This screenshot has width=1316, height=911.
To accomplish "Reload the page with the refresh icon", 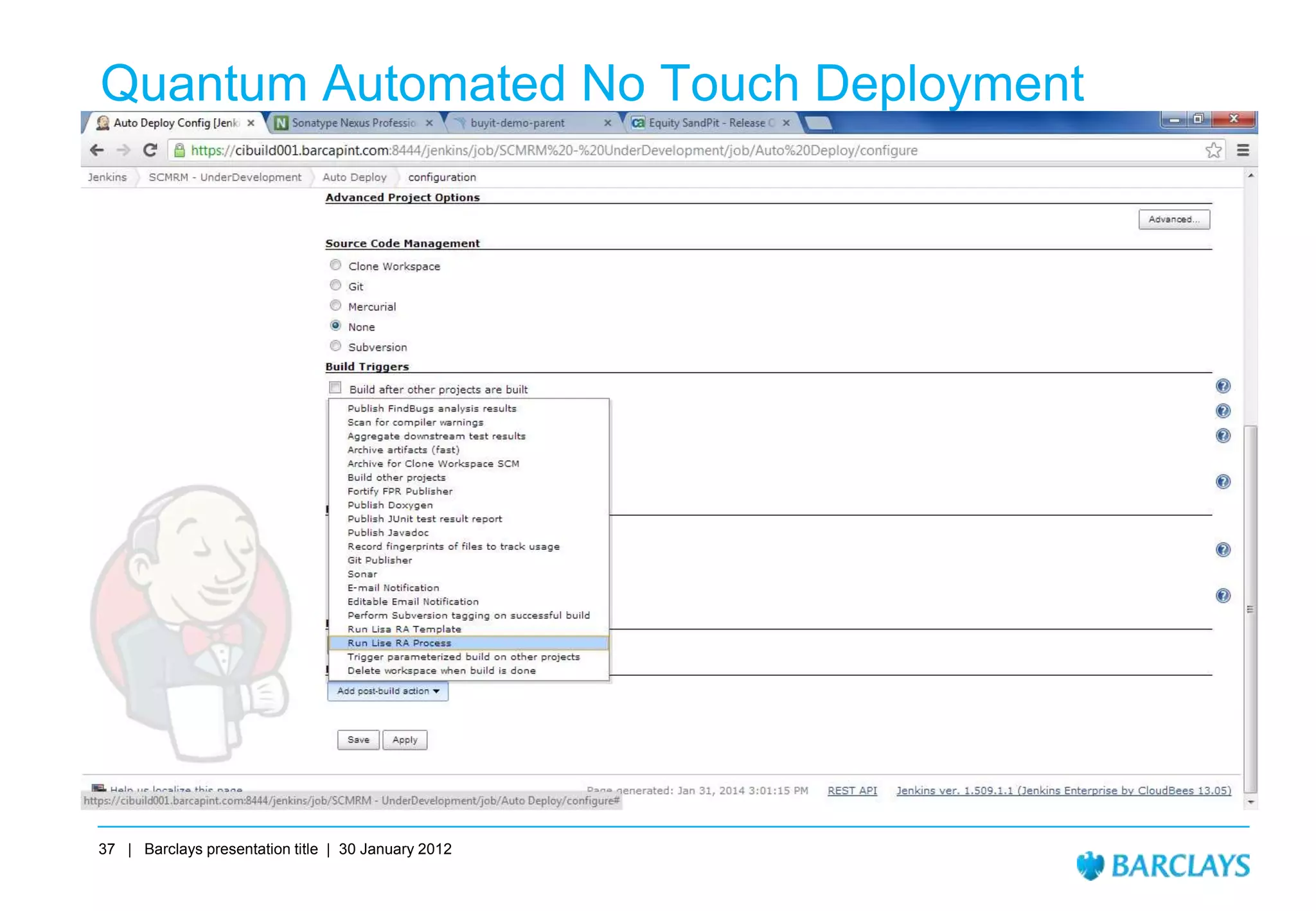I will click(x=150, y=150).
